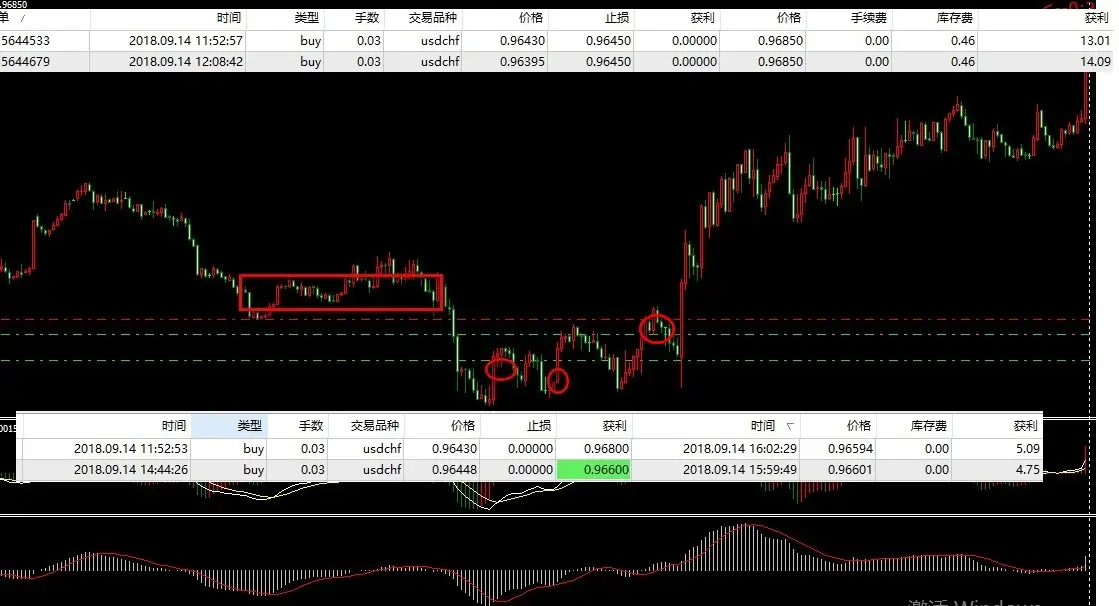Click the close price 0.96601

[x=850, y=470]
